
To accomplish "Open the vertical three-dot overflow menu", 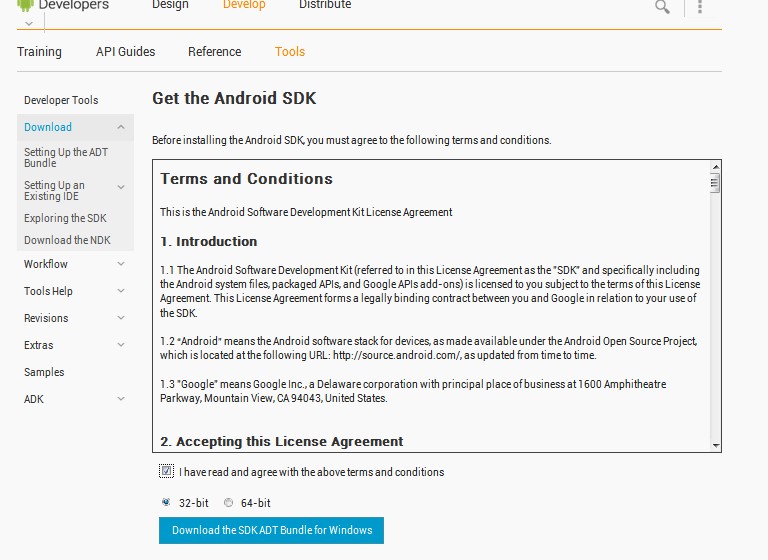I will 700,6.
